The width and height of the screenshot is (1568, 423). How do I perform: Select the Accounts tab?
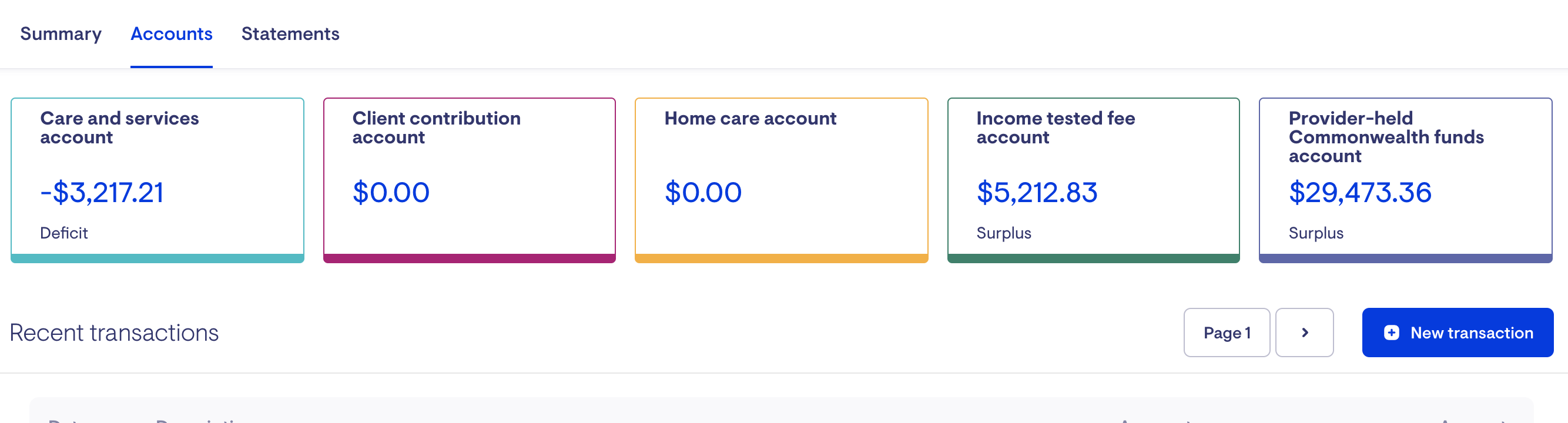(171, 34)
